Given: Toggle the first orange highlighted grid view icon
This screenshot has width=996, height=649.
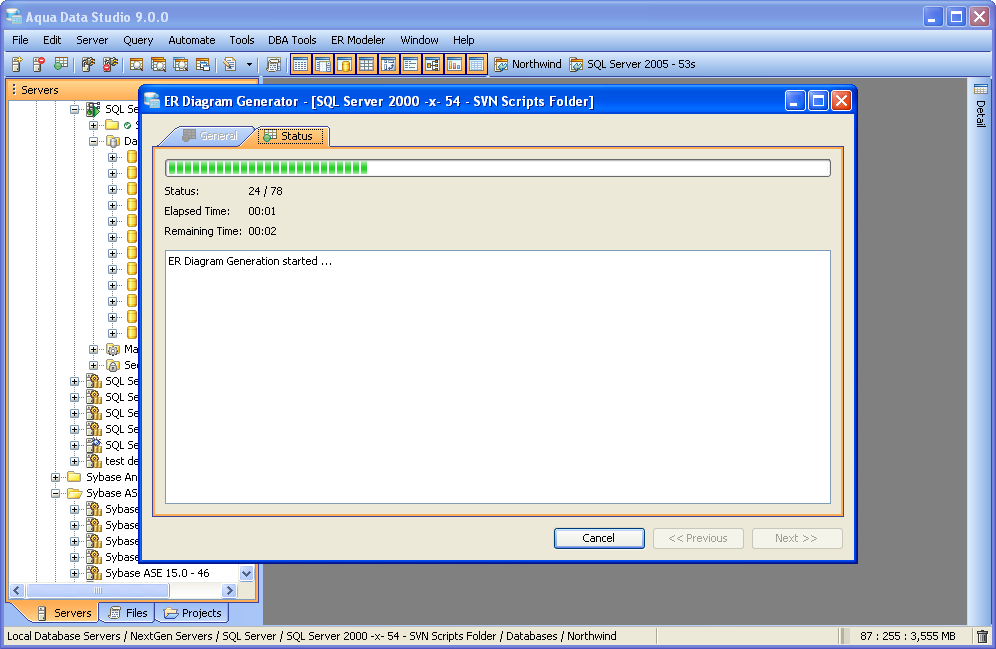Looking at the screenshot, I should click(x=301, y=64).
